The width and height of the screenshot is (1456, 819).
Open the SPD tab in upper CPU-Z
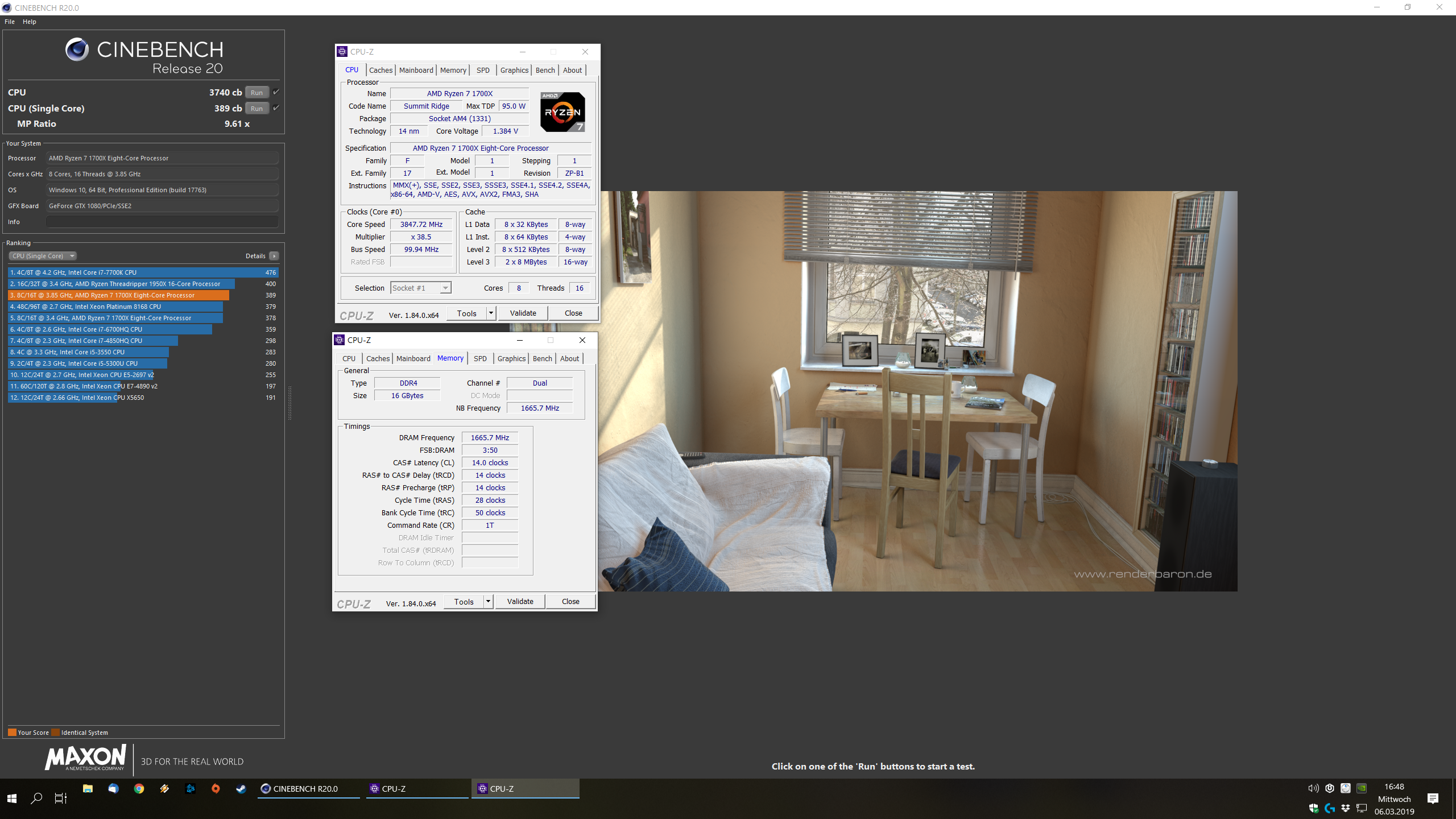click(483, 70)
